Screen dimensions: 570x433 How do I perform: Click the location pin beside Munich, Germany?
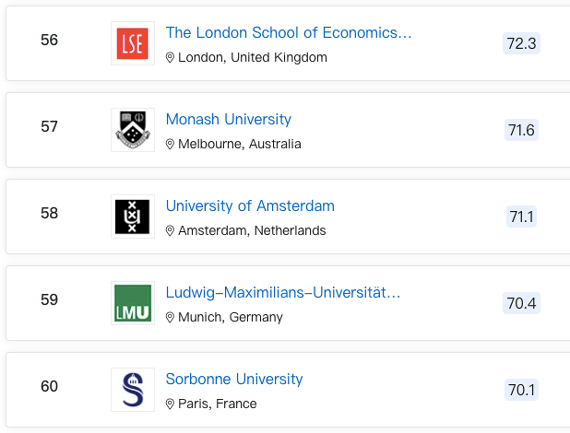(x=170, y=317)
